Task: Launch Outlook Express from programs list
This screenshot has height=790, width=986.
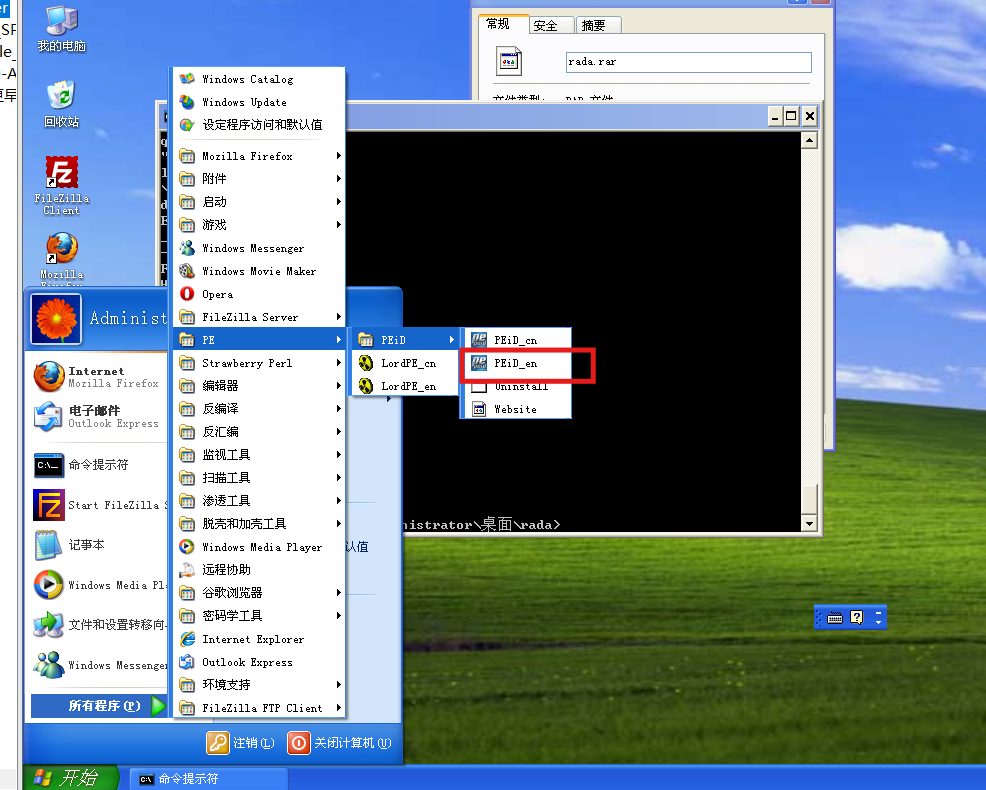Action: [259, 662]
